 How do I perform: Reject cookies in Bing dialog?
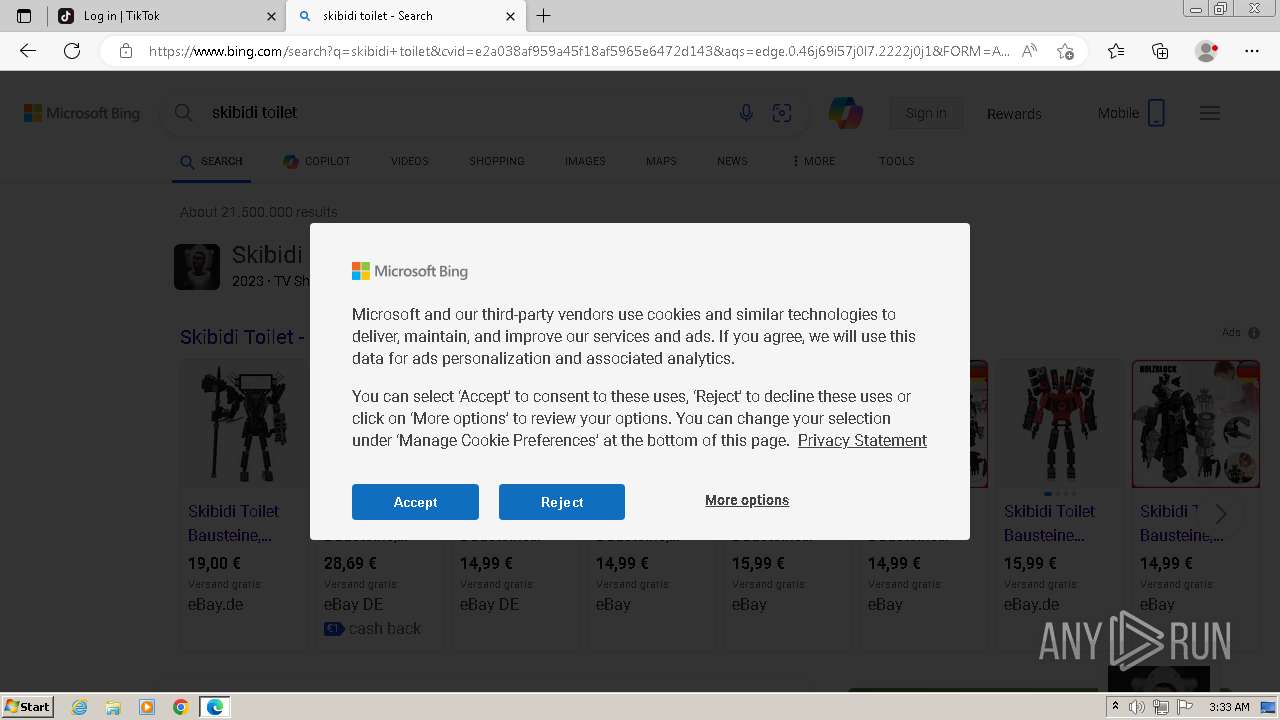point(562,502)
